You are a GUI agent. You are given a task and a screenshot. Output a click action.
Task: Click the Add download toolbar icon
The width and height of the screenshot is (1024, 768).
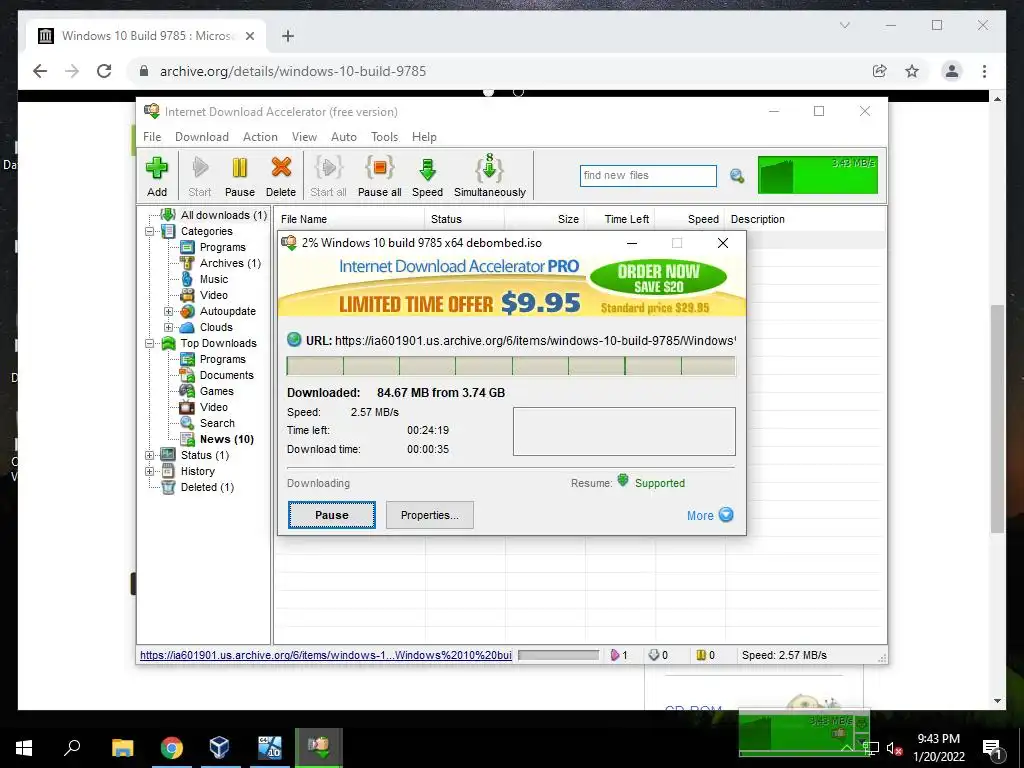157,176
